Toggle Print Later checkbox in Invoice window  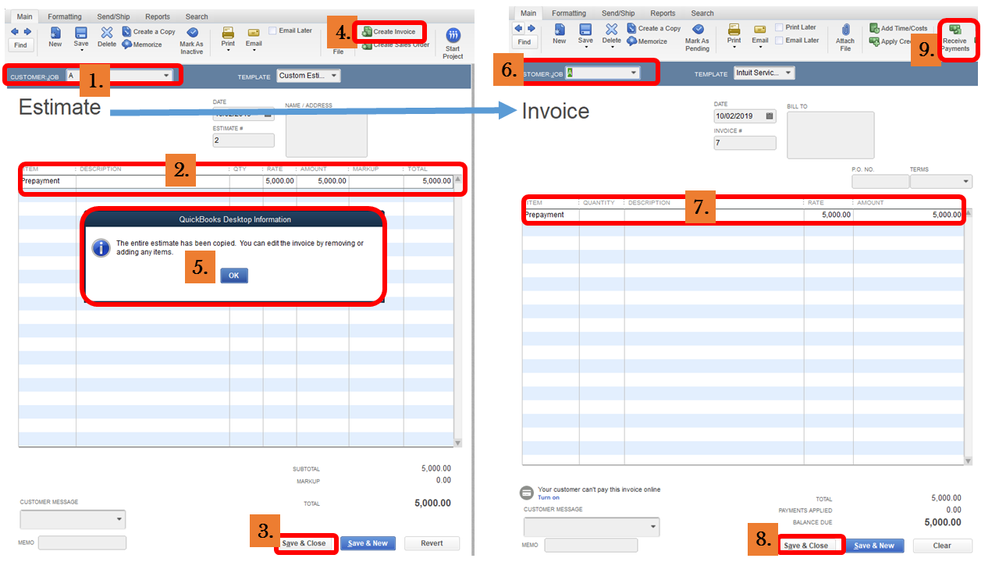[x=779, y=27]
